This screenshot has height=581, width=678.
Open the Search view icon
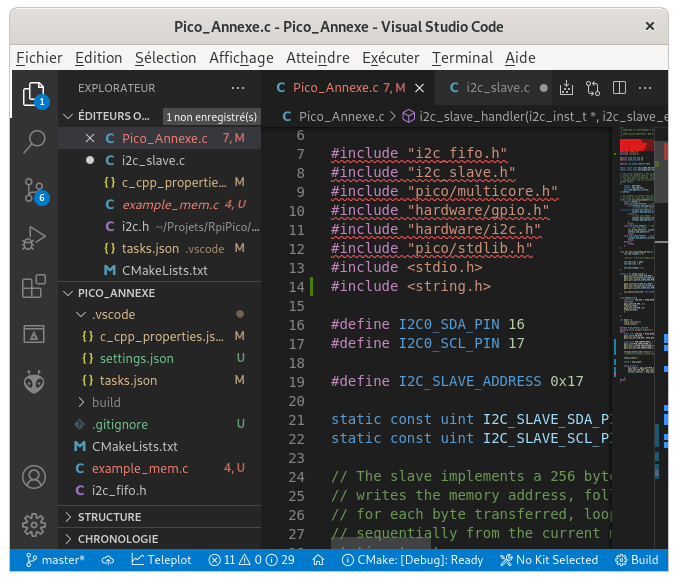(x=34, y=142)
